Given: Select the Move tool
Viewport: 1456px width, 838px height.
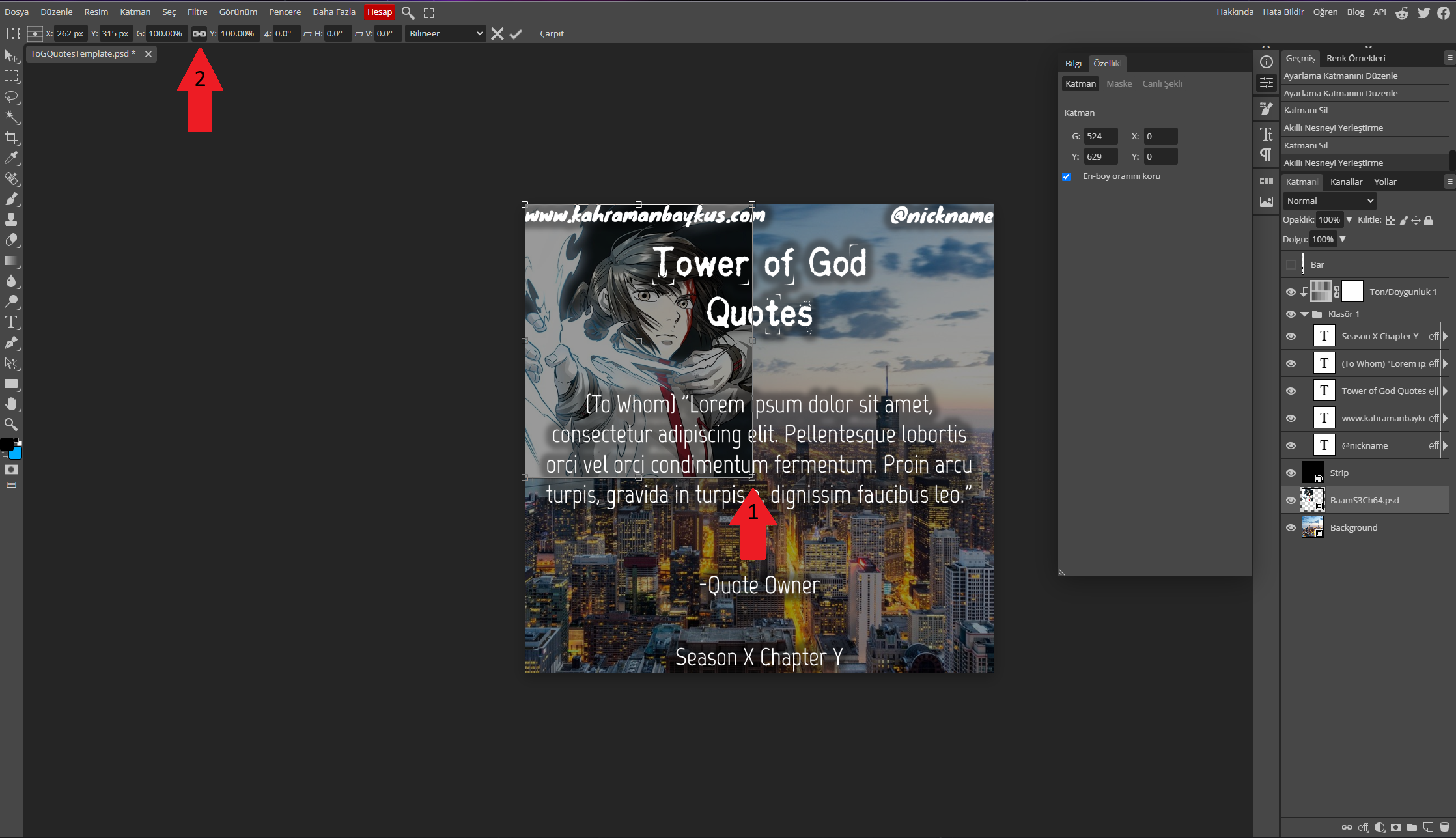Looking at the screenshot, I should pyautogui.click(x=11, y=56).
